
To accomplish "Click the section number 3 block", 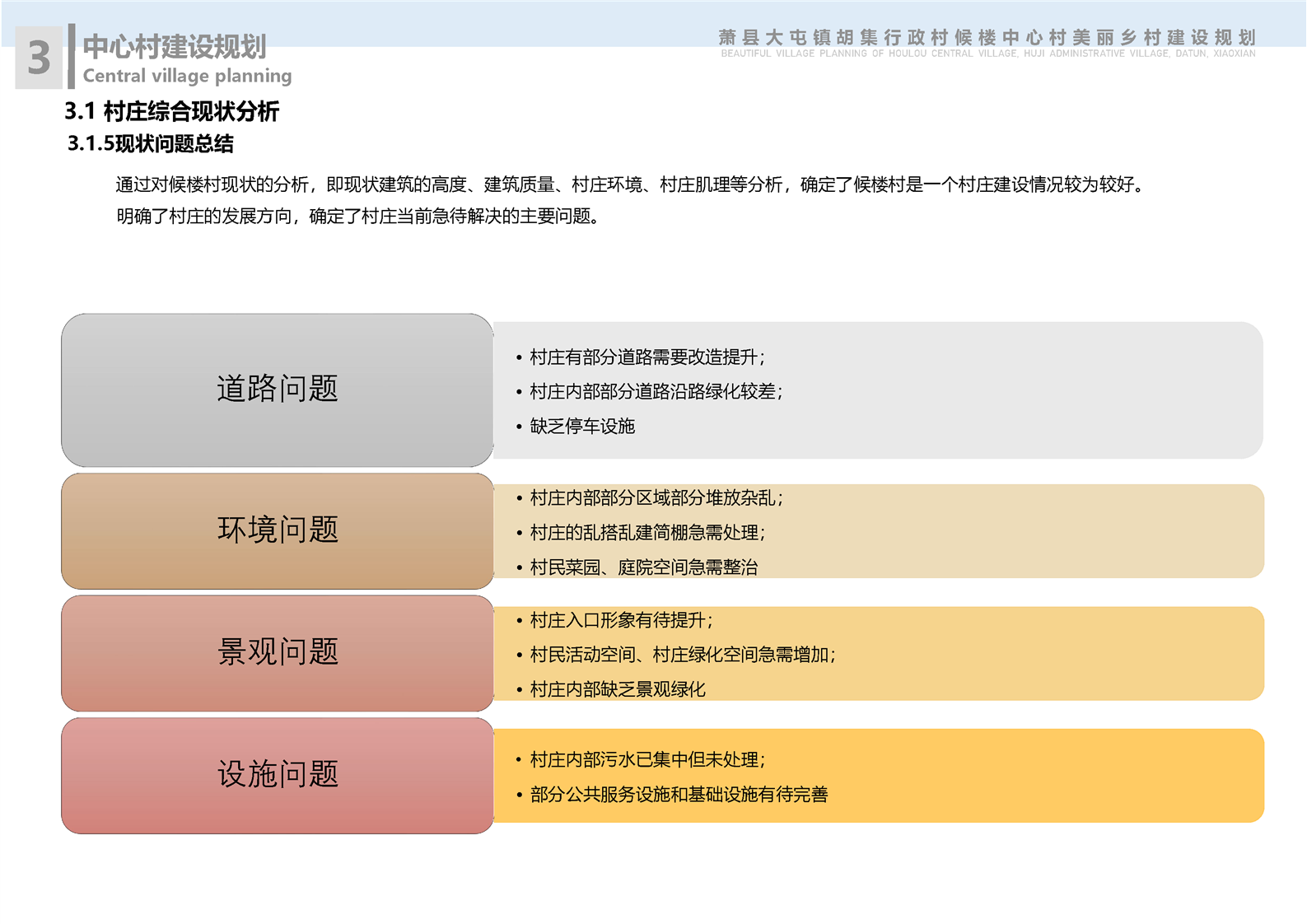I will coord(39,58).
